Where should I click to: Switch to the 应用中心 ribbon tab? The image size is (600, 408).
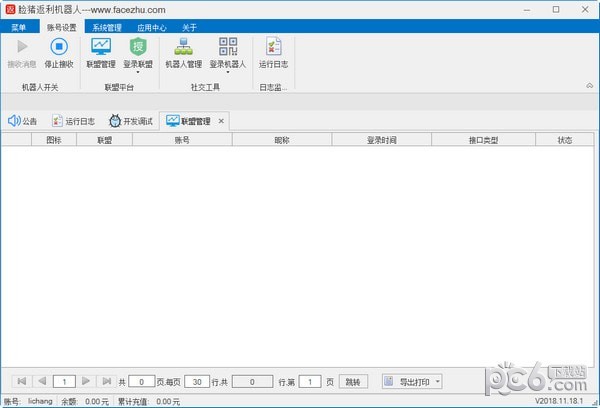point(152,27)
